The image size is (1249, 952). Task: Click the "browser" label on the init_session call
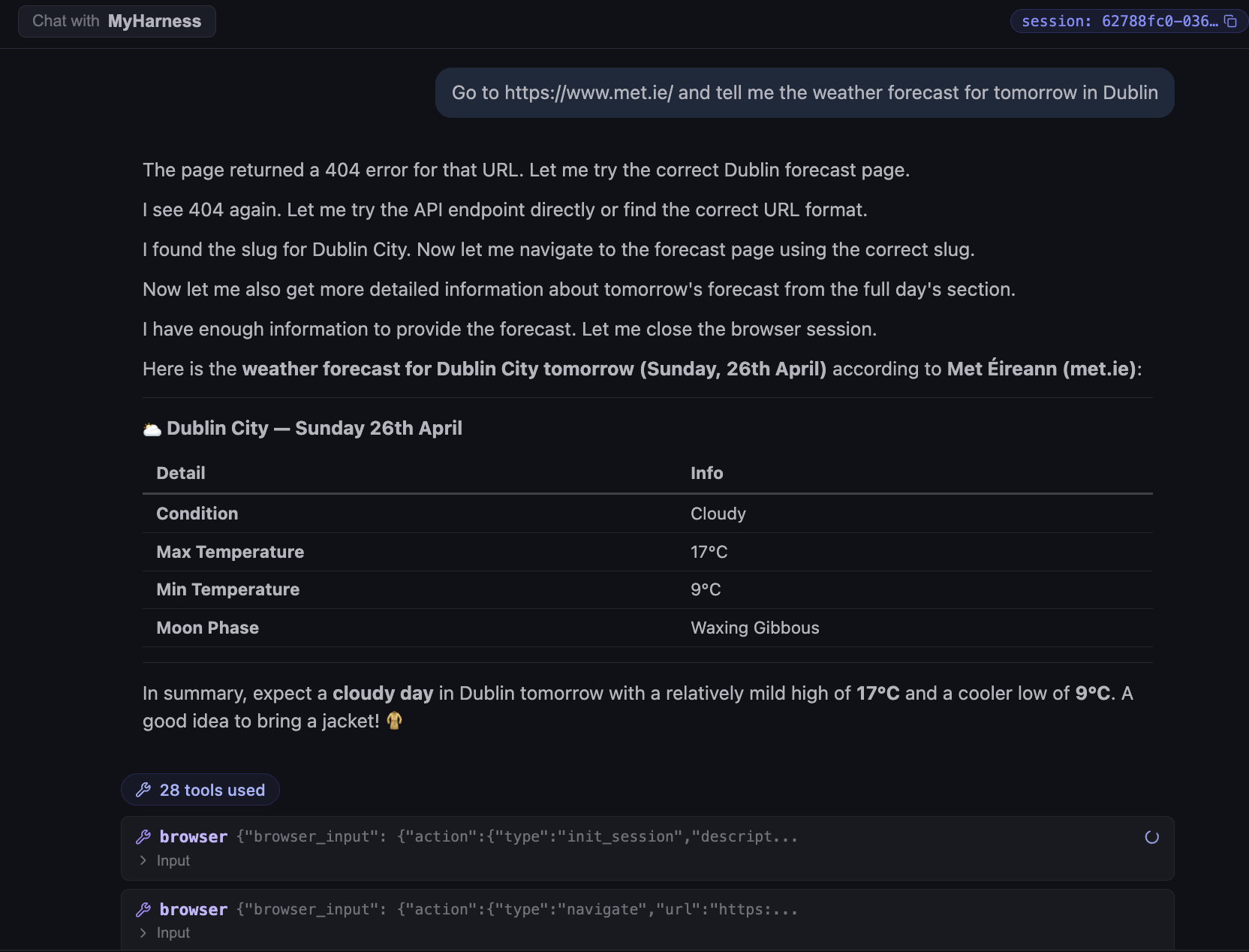194,837
